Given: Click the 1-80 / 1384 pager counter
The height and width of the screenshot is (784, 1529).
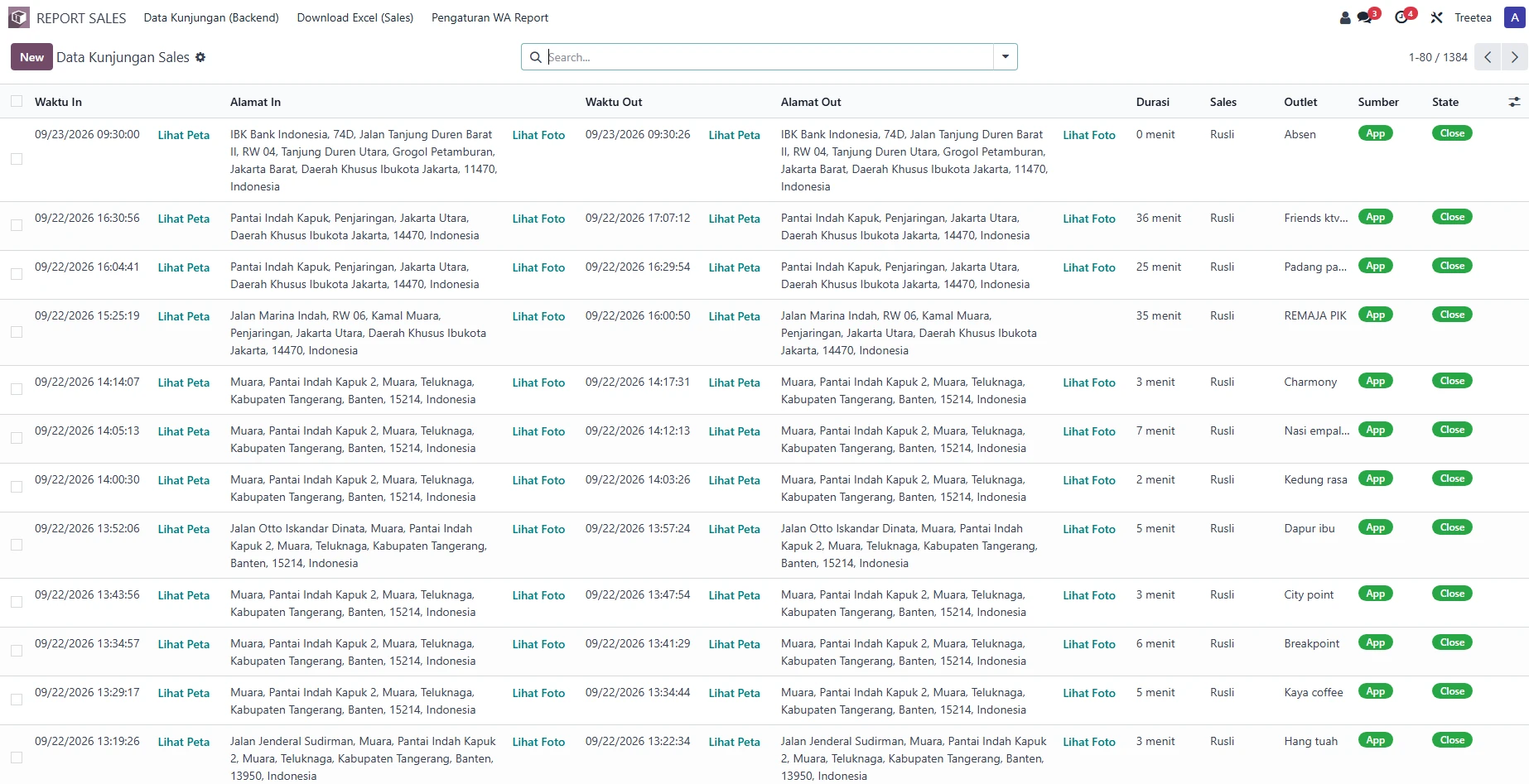Looking at the screenshot, I should pyautogui.click(x=1438, y=57).
